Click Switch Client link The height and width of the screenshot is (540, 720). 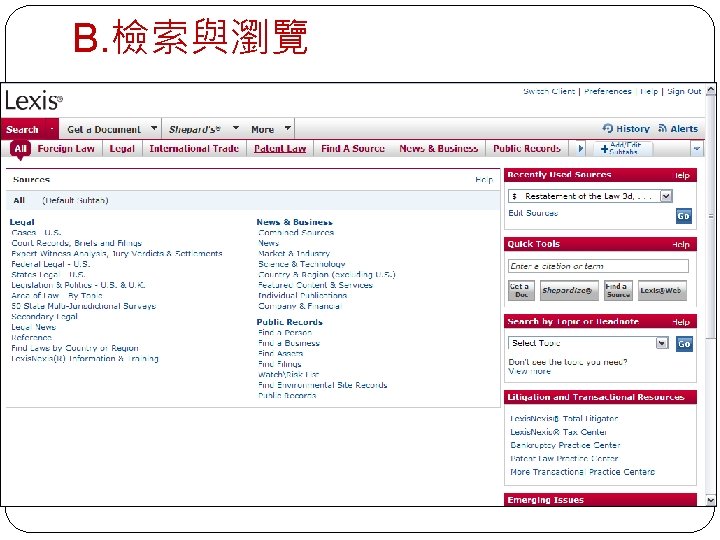click(549, 91)
